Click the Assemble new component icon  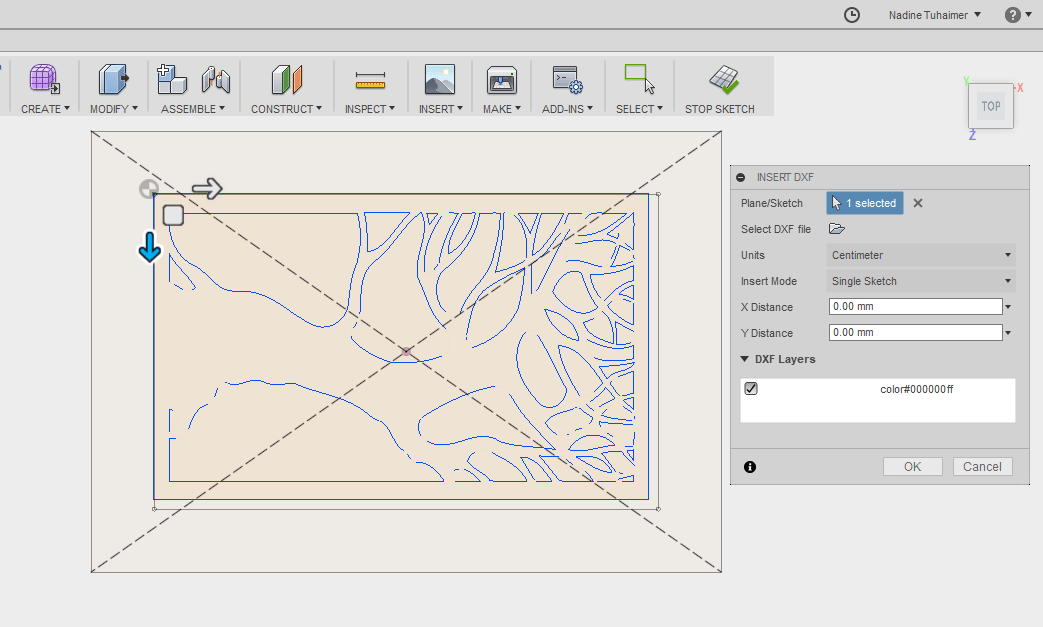click(x=172, y=80)
